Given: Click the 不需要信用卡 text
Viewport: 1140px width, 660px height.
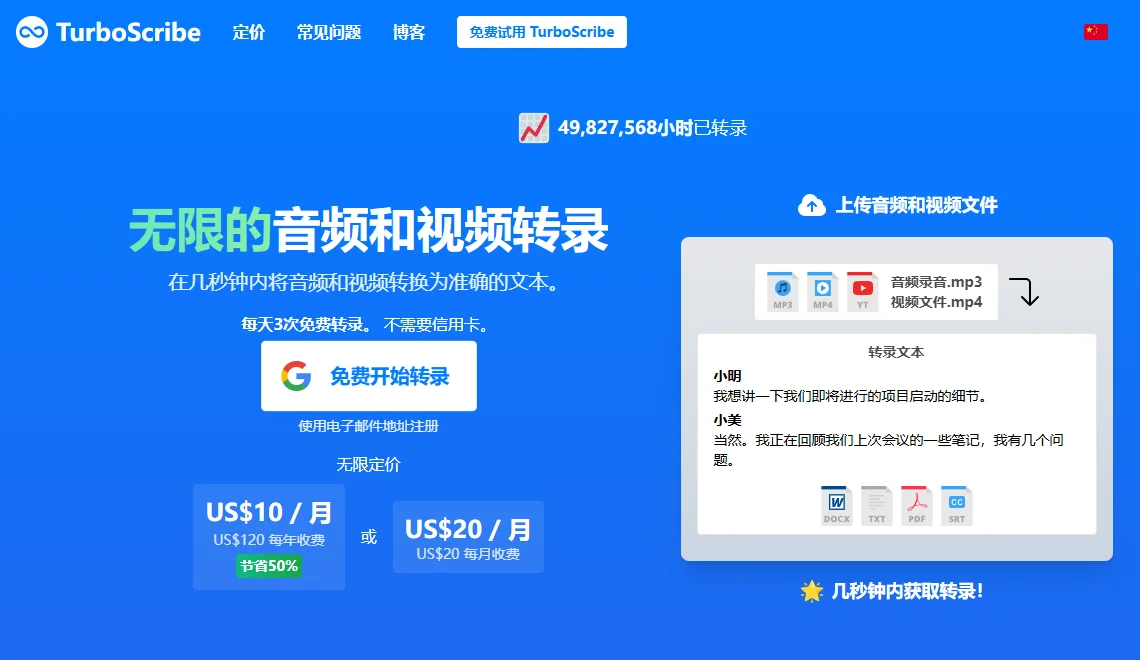Looking at the screenshot, I should click(435, 324).
